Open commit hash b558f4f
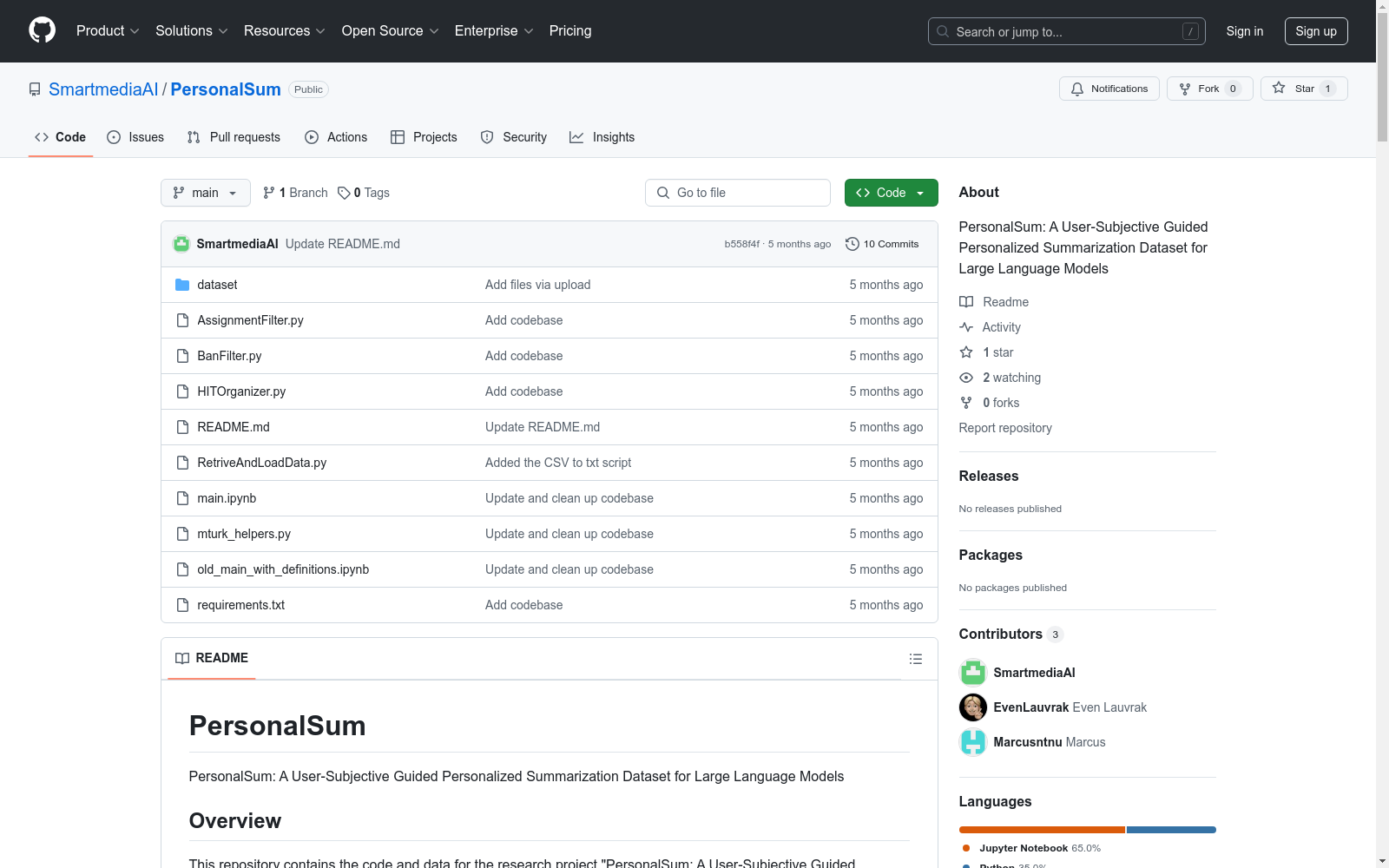1389x868 pixels. point(742,244)
